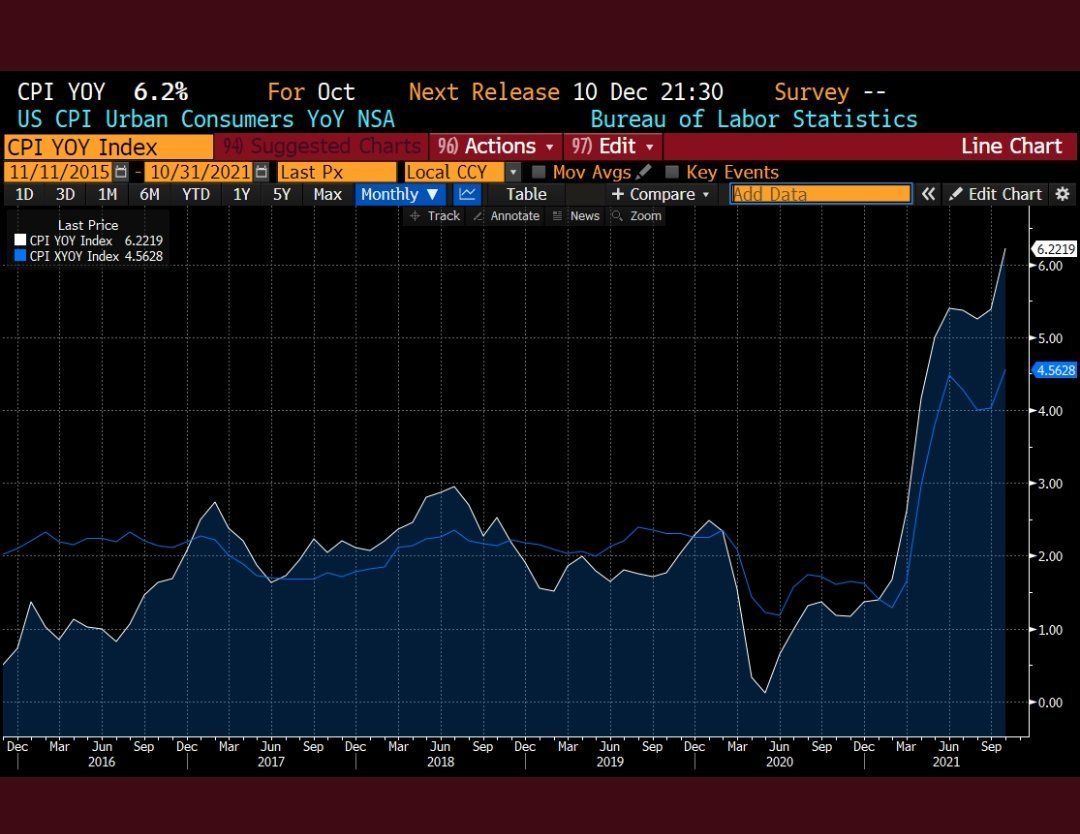
Task: Open start date calendar picker icon
Action: point(121,172)
